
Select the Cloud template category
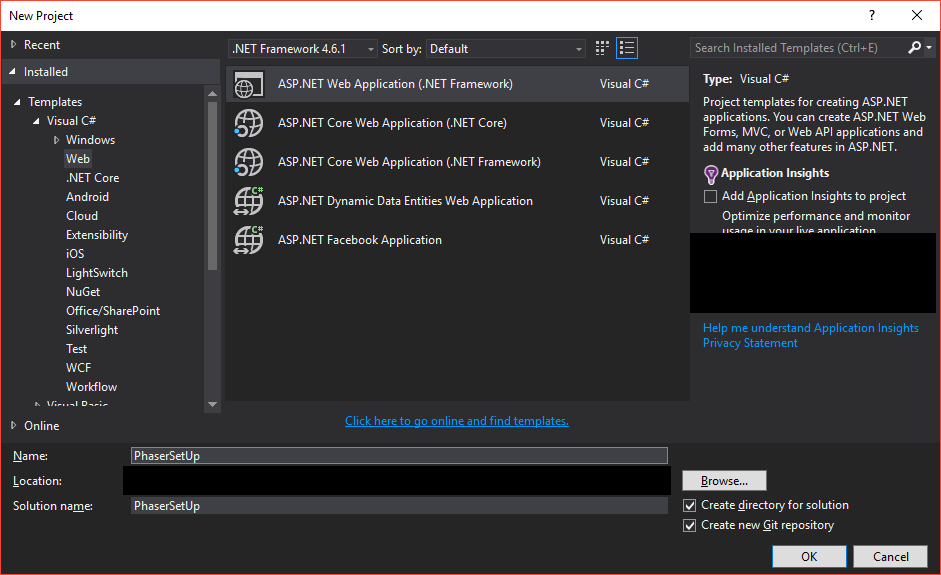(82, 216)
